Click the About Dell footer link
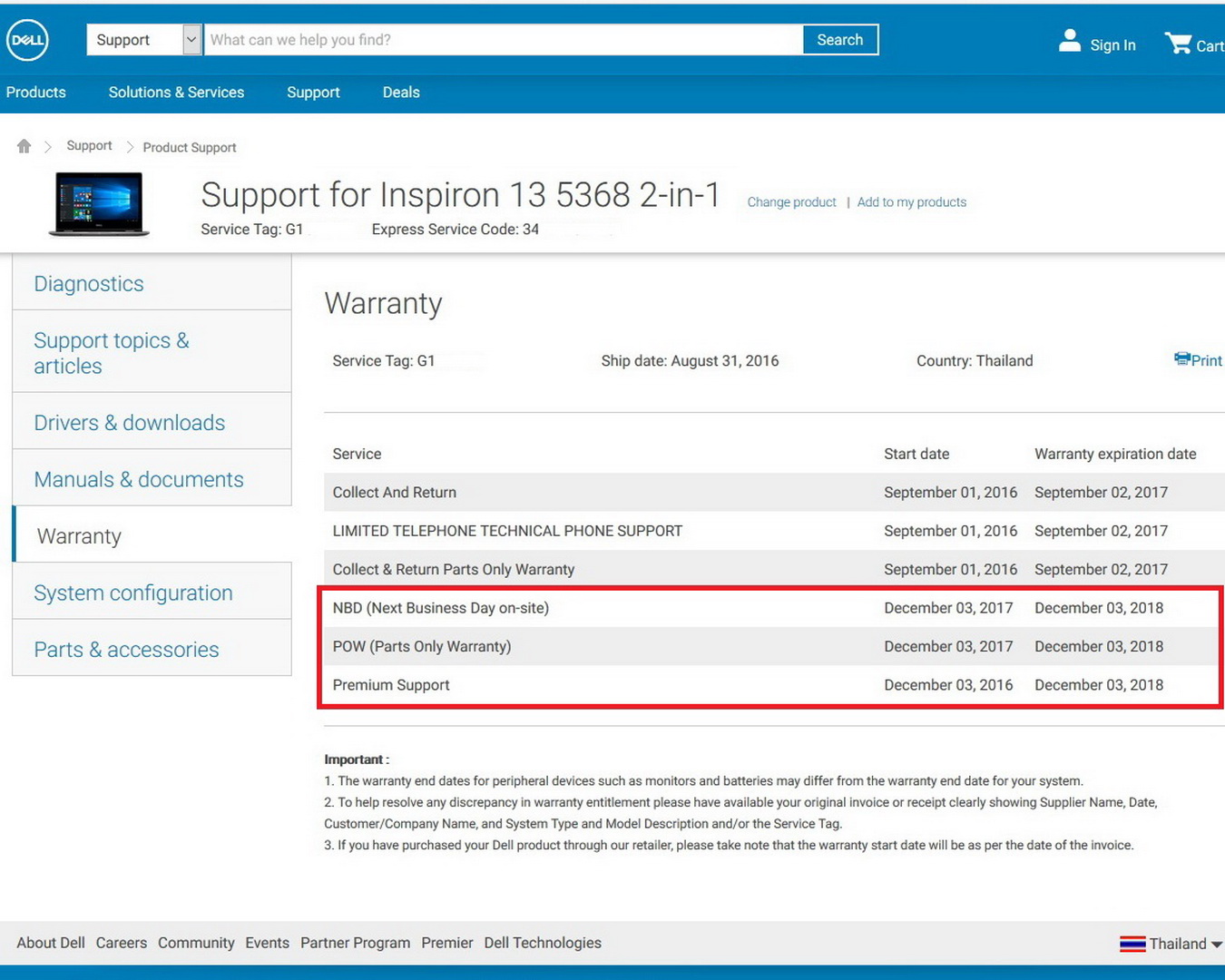Viewport: 1225px width, 980px height. click(51, 943)
